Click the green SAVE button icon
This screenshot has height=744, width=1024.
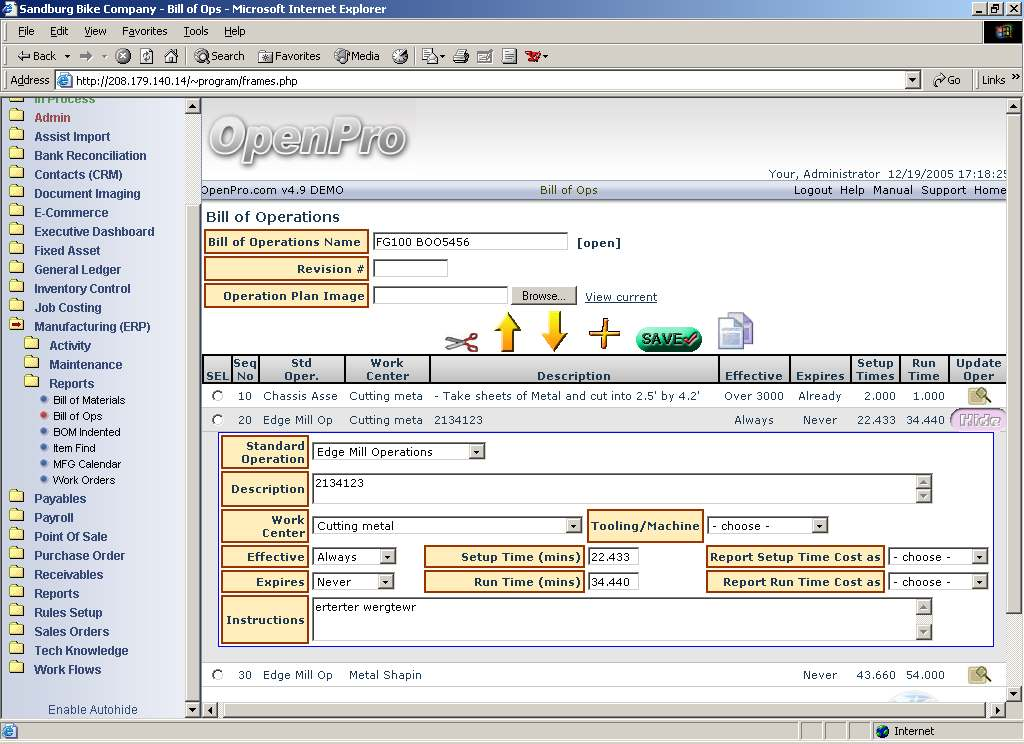tap(668, 339)
